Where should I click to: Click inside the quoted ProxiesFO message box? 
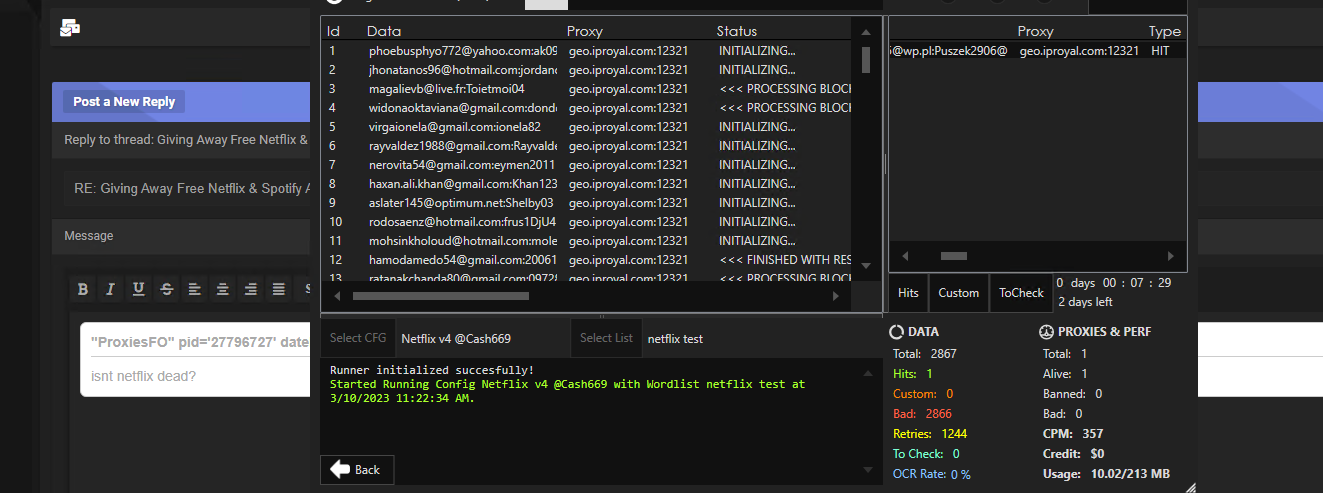point(195,359)
